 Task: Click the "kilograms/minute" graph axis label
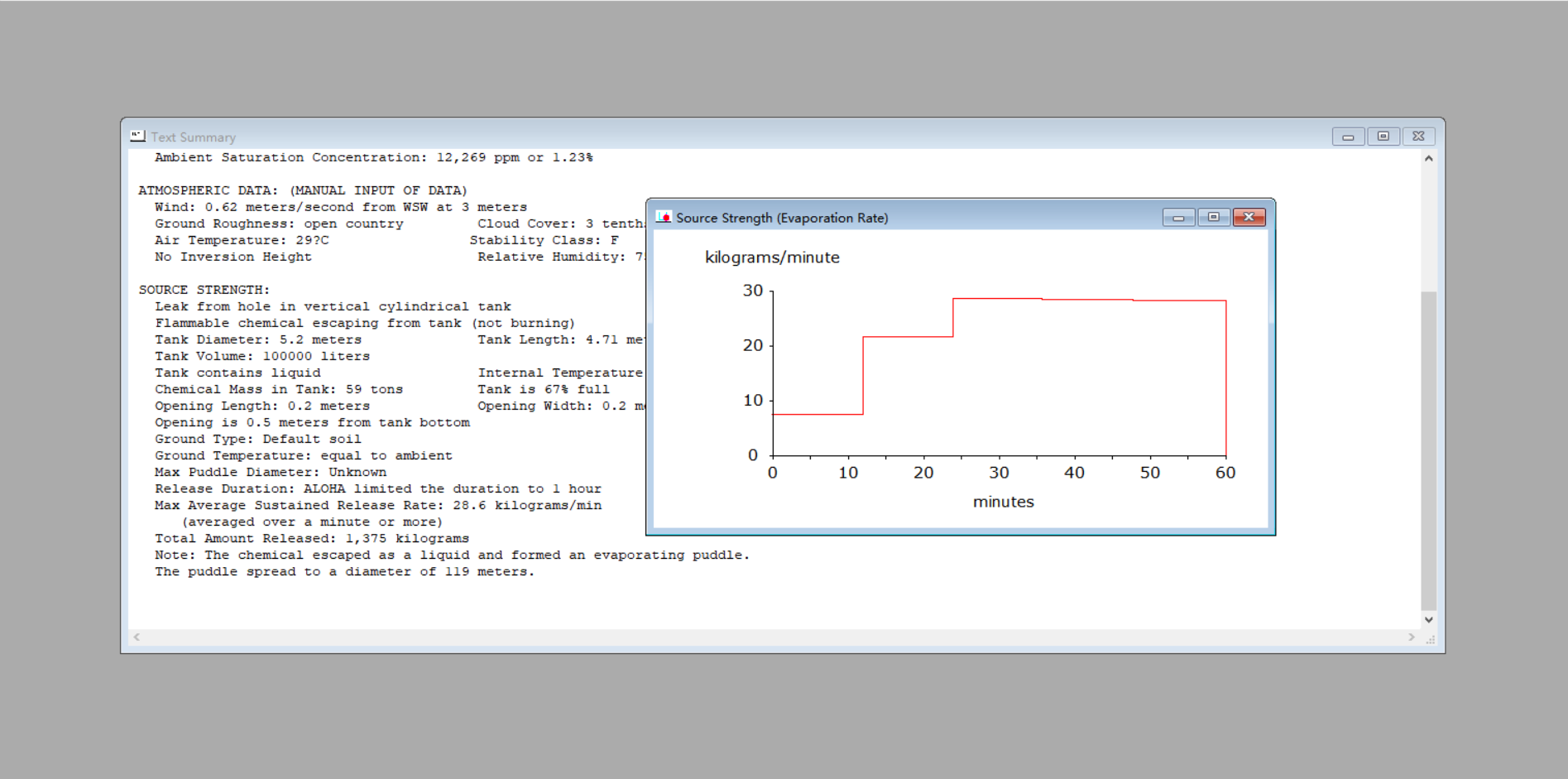[x=772, y=257]
